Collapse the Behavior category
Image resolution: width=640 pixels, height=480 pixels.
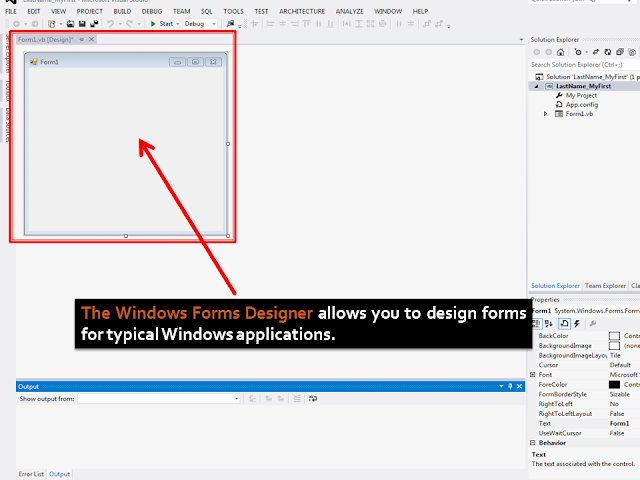pos(533,443)
